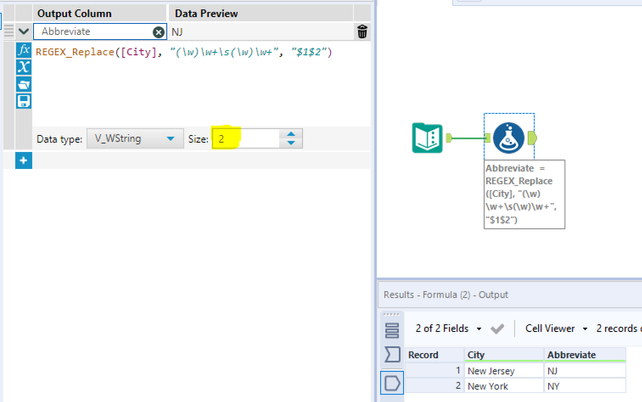Click the Results - Formula (2) - Output title
Image resolution: width=642 pixels, height=402 pixels.
point(445,295)
